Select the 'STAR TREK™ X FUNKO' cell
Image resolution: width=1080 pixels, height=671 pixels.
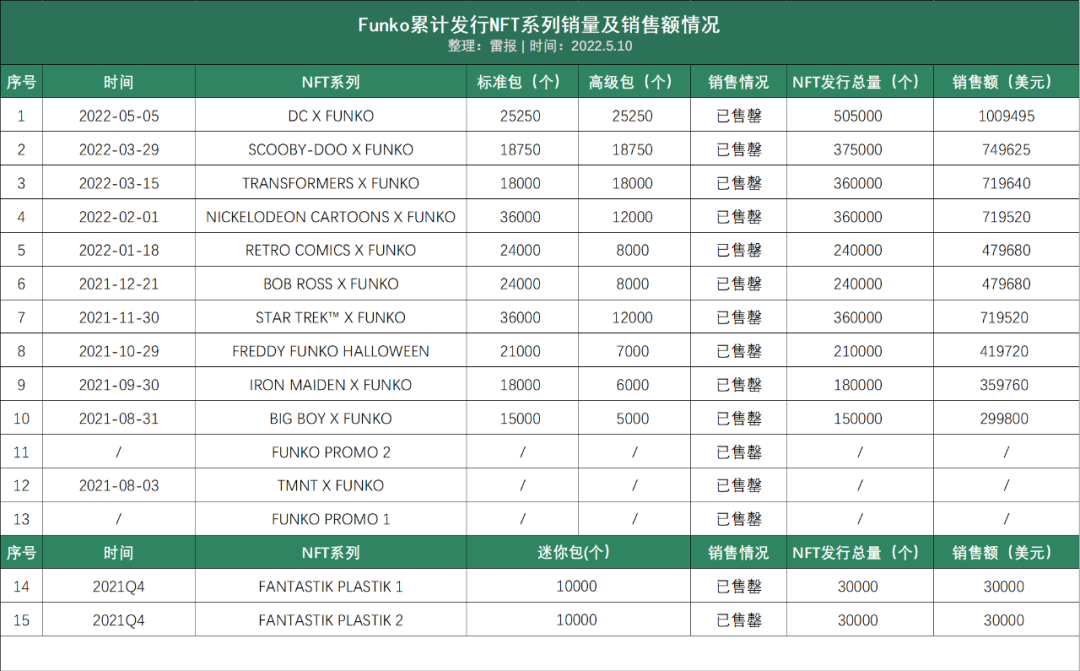(330, 318)
